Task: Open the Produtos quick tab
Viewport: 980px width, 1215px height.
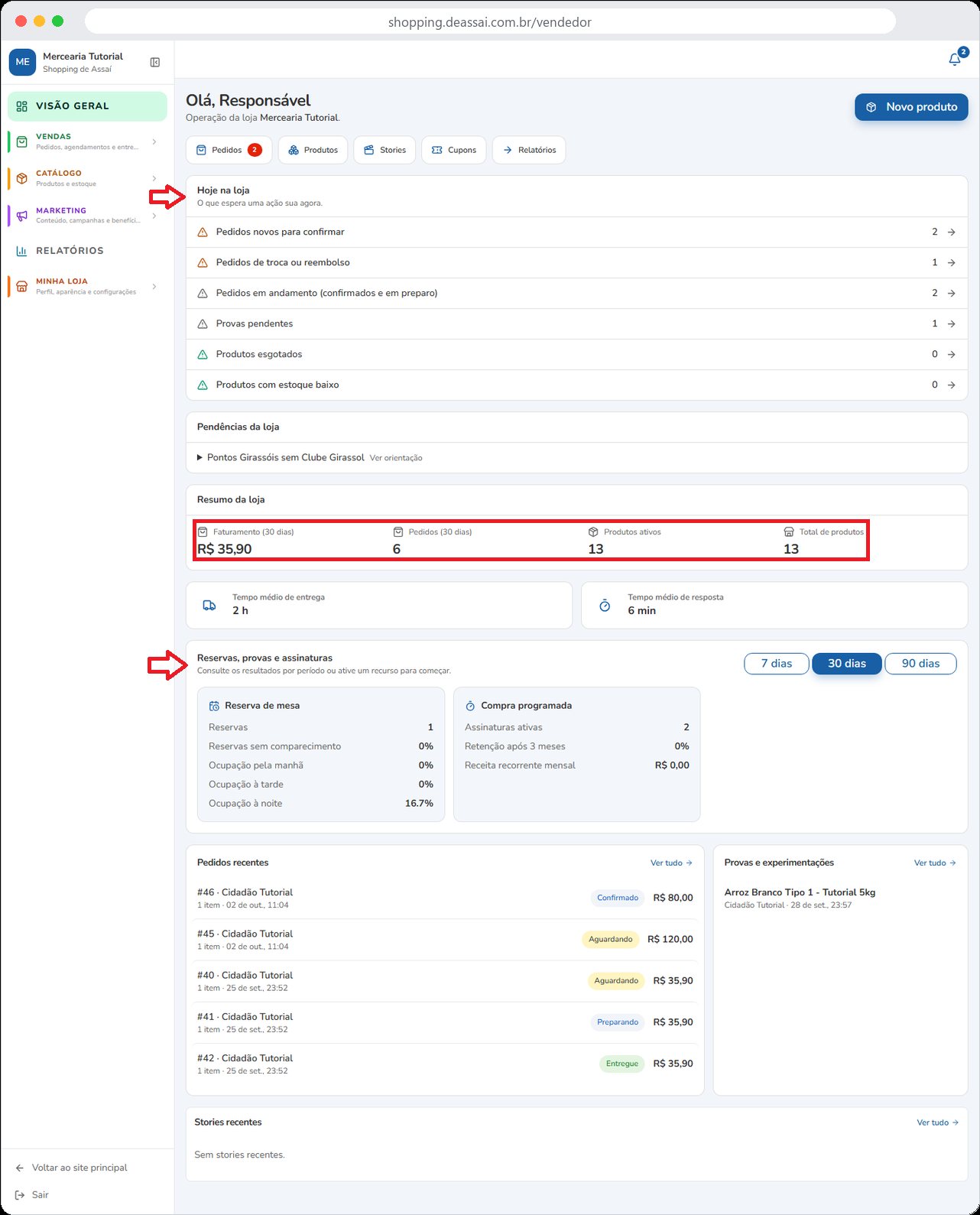Action: tap(313, 150)
